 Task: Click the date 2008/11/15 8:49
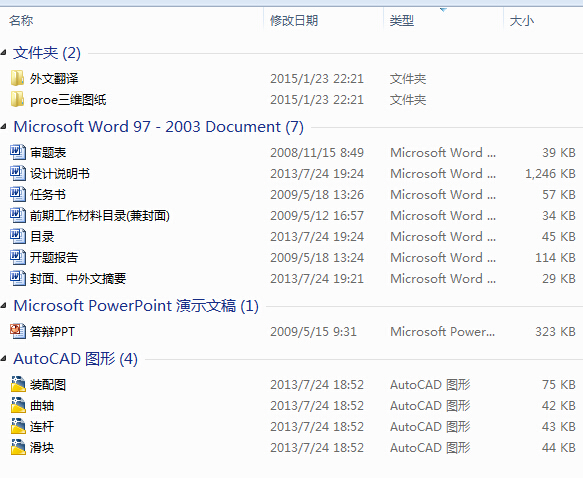pyautogui.click(x=317, y=152)
